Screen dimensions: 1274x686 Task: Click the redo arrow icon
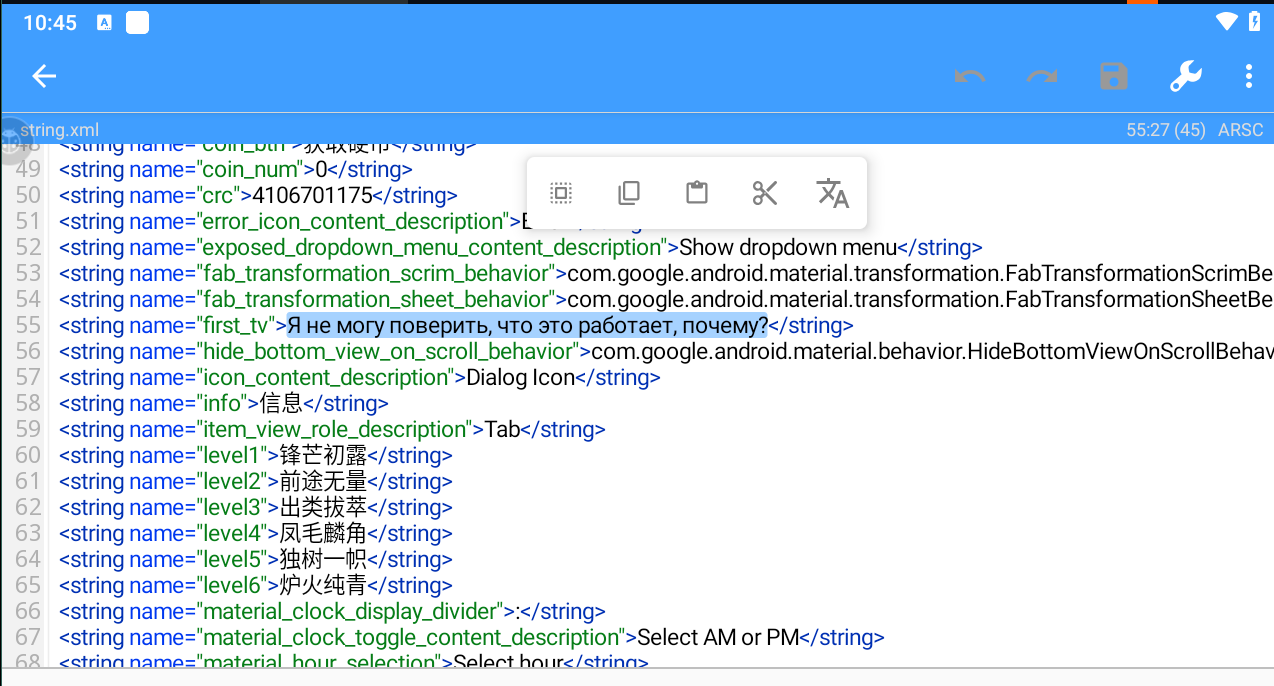click(1042, 77)
